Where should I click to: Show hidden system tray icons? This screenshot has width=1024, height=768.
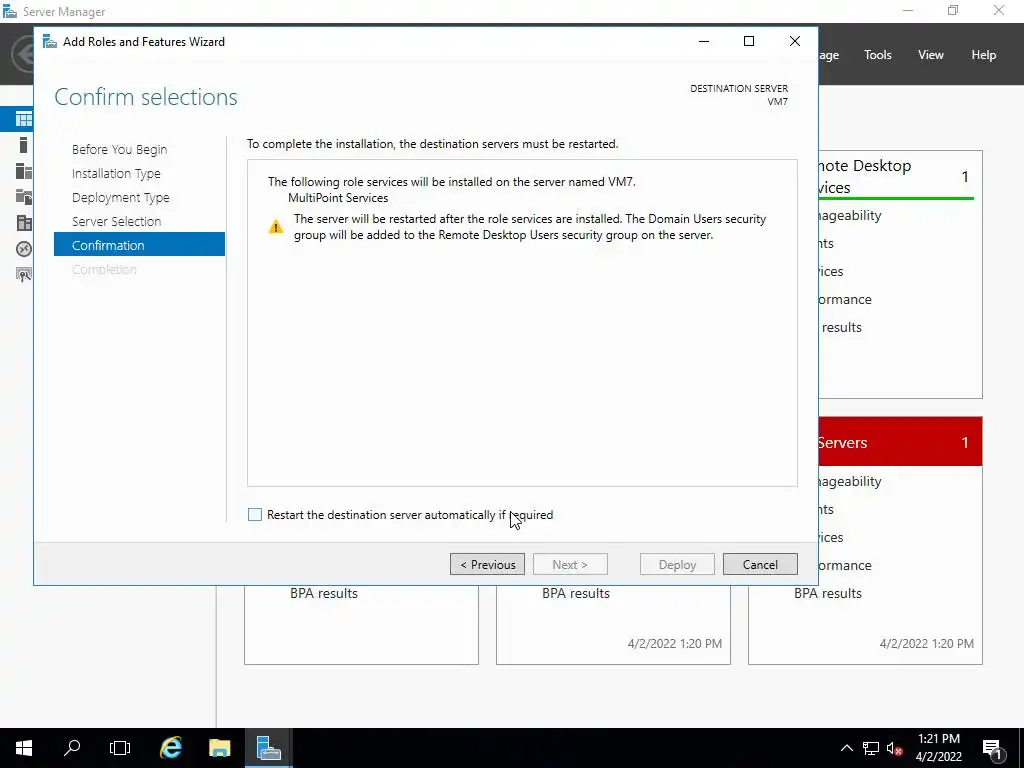pos(846,748)
